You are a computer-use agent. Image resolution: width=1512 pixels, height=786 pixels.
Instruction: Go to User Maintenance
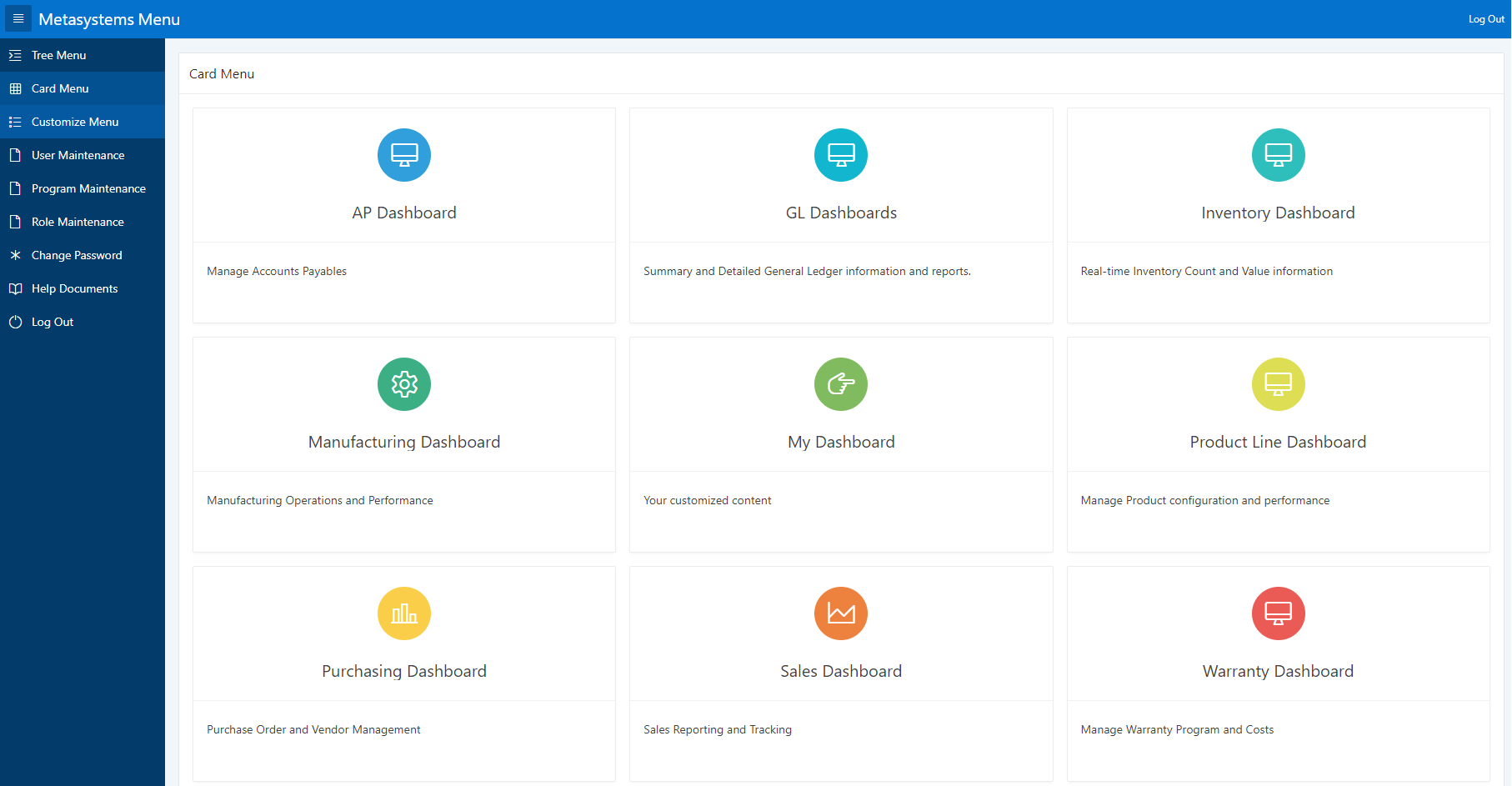pyautogui.click(x=83, y=155)
